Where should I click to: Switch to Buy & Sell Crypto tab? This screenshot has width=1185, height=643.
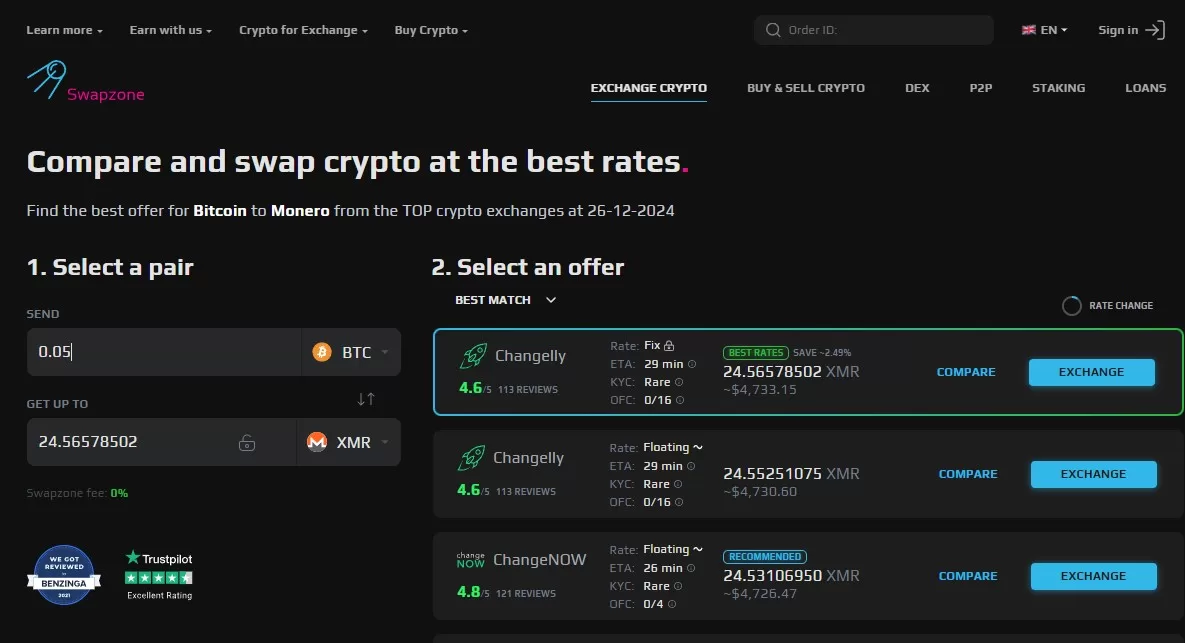tap(806, 88)
